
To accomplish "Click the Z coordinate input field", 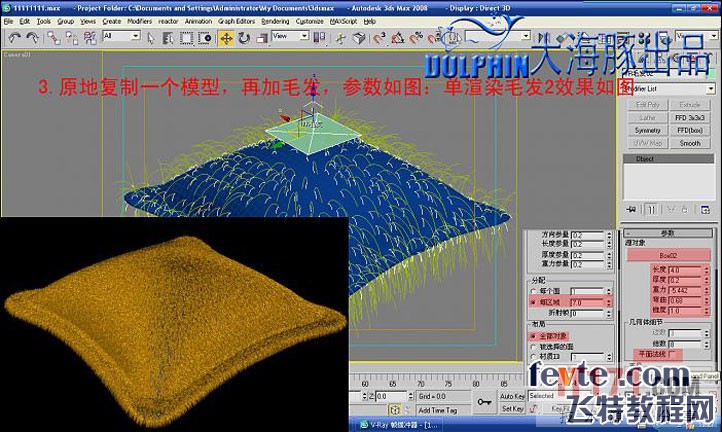I will (x=391, y=396).
